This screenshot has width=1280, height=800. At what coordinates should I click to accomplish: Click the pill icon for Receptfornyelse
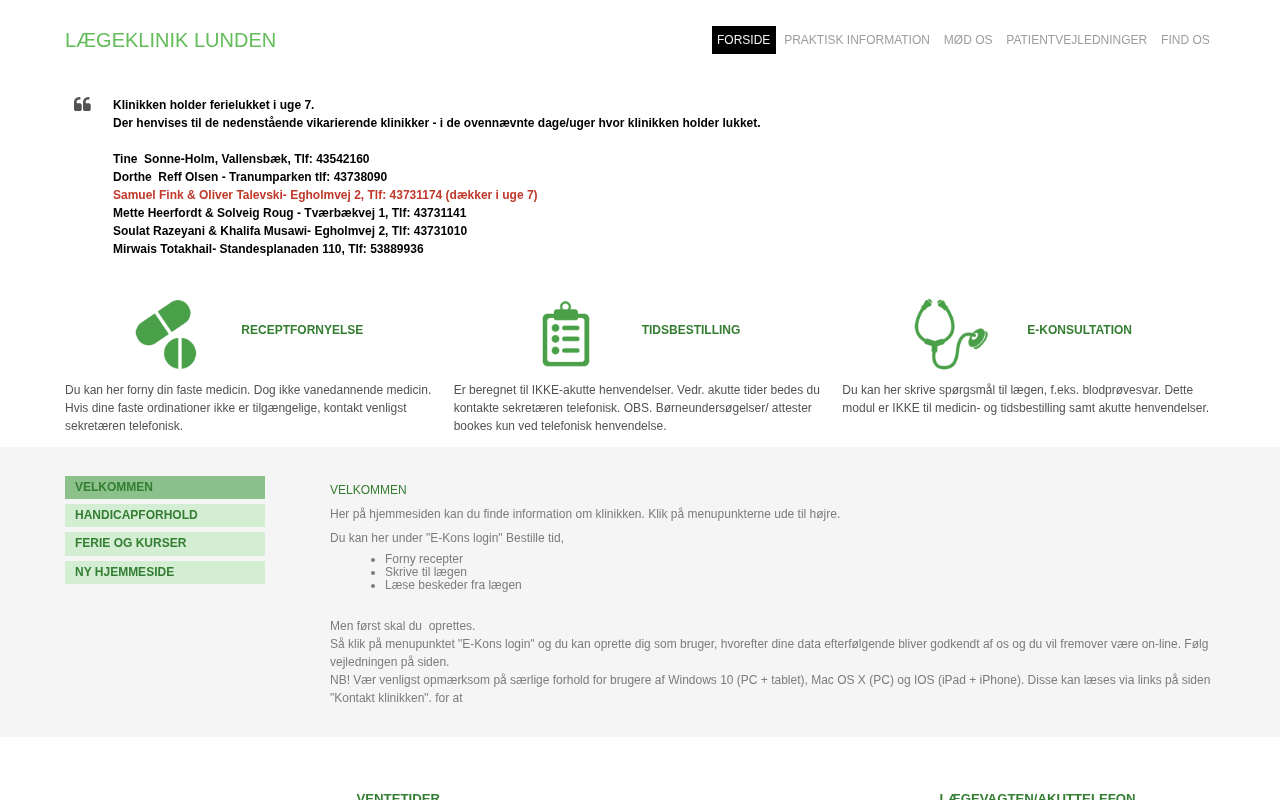(166, 334)
